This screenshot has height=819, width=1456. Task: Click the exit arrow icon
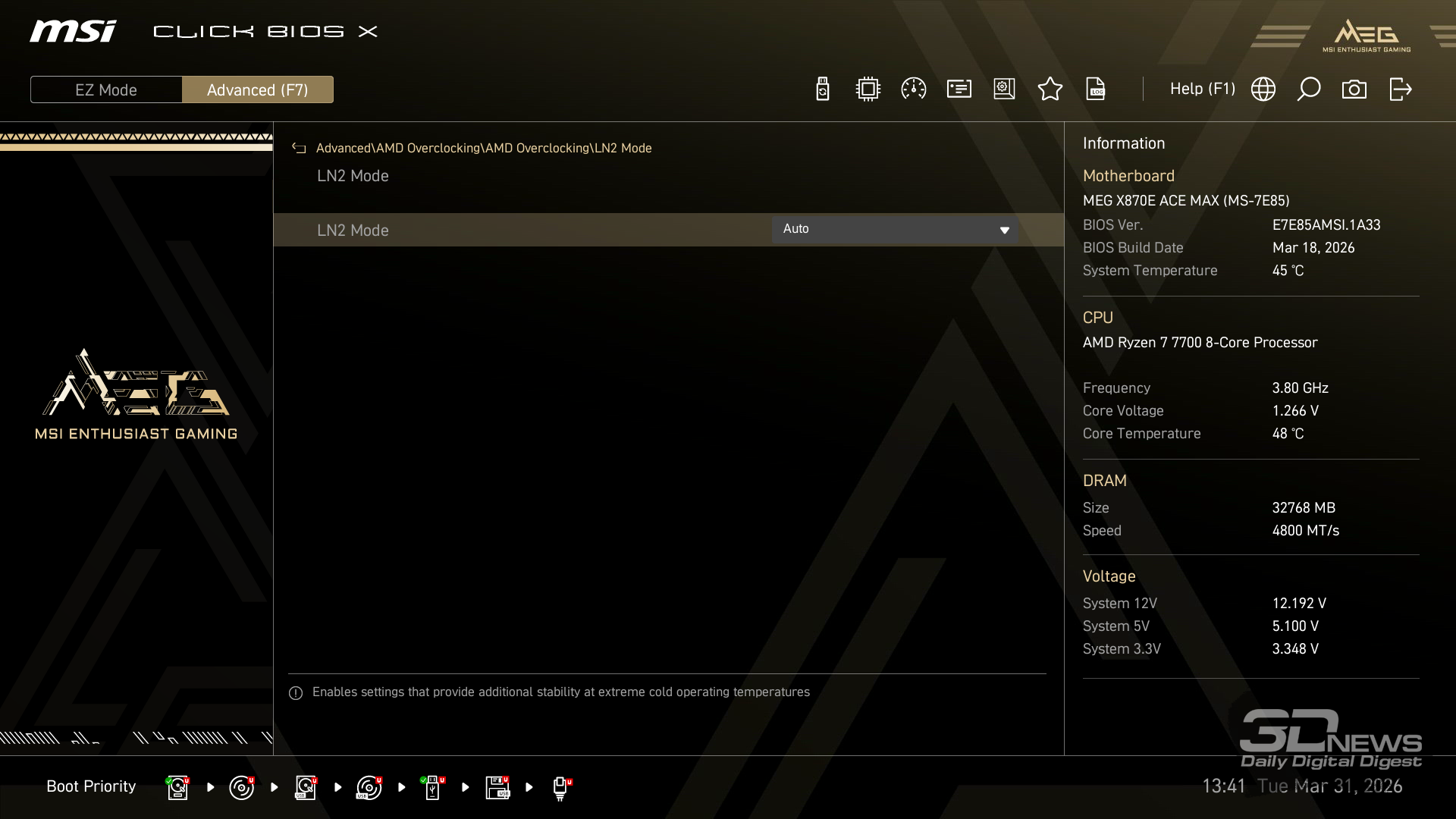[x=1400, y=89]
